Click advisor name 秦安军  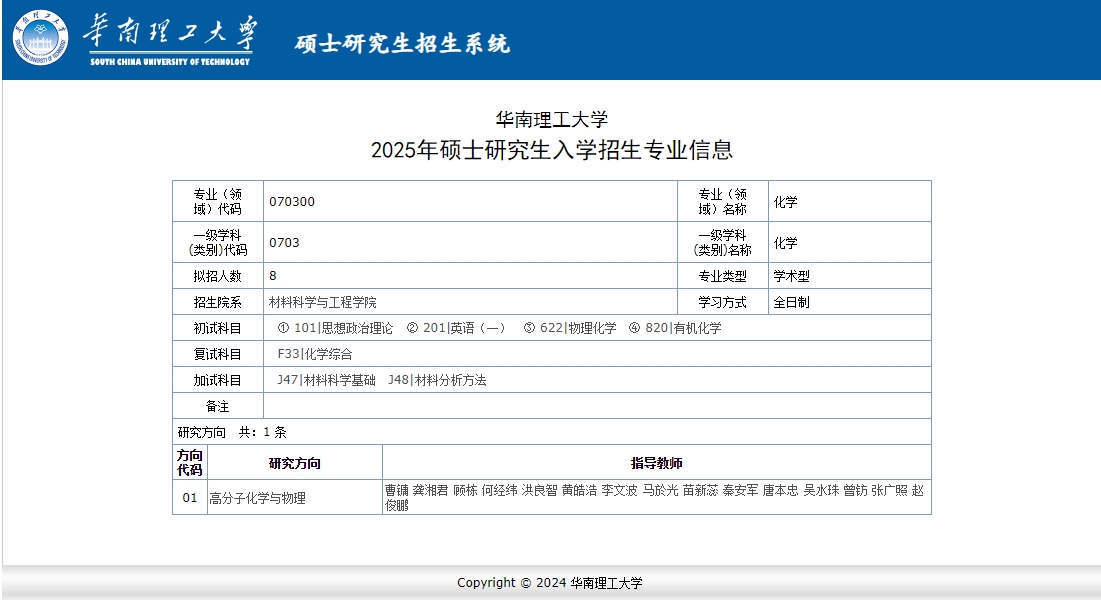tap(740, 490)
